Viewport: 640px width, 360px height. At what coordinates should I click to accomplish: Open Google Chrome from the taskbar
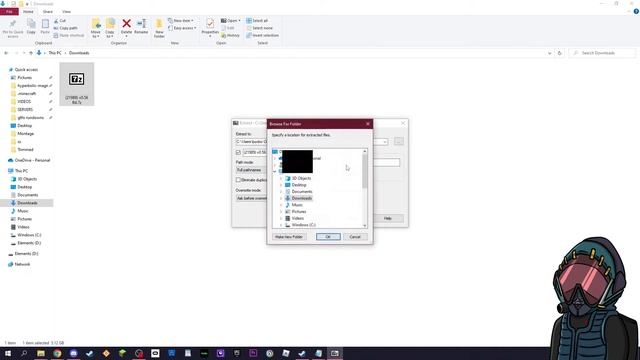(57, 353)
